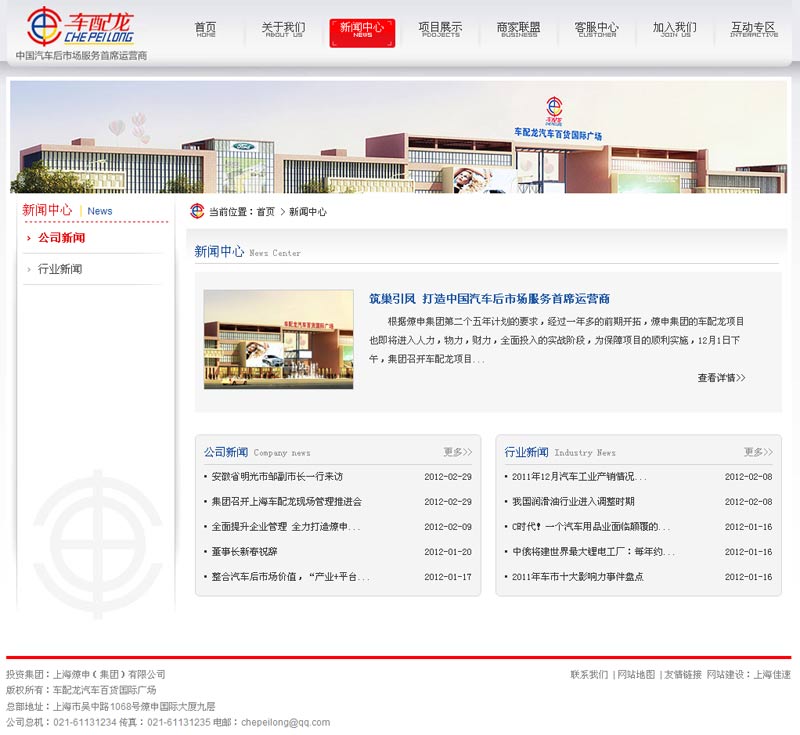Click date 2012-02-29 beside 安徽省明光市 article

click(448, 476)
